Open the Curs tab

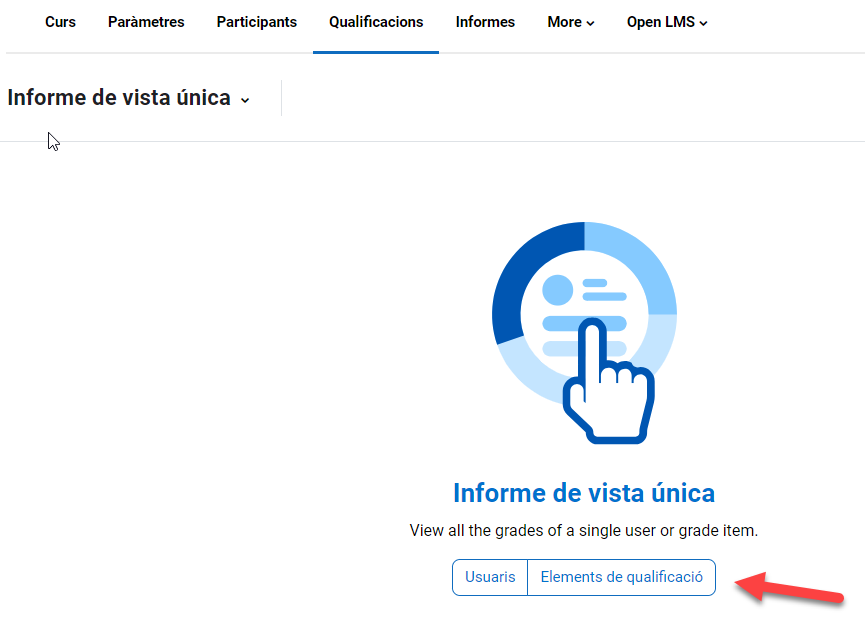coord(60,22)
